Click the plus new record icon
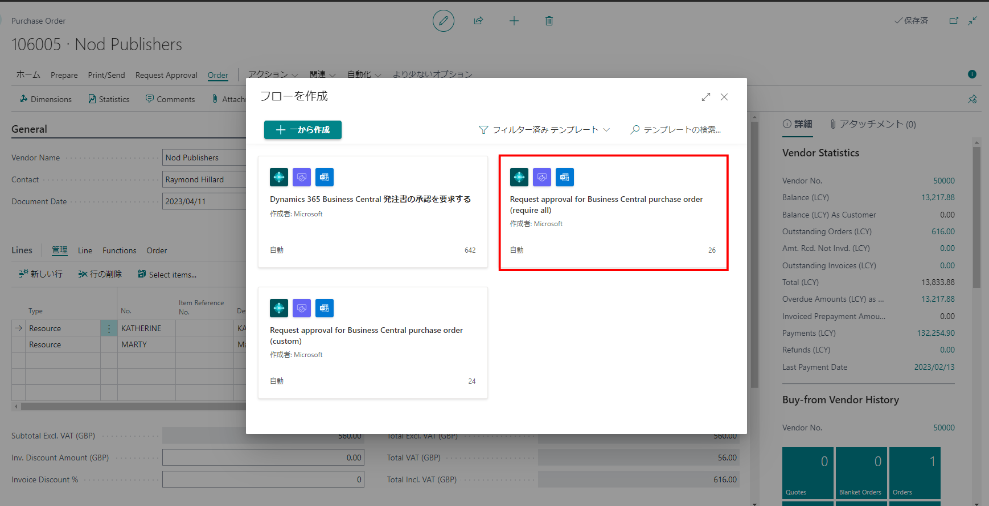 point(514,21)
